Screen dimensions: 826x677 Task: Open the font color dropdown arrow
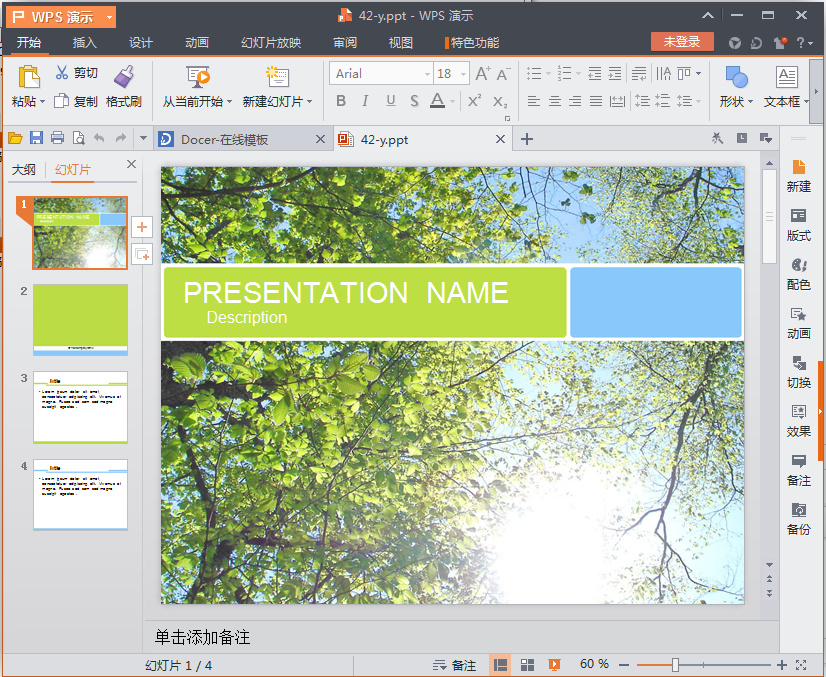[x=453, y=101]
